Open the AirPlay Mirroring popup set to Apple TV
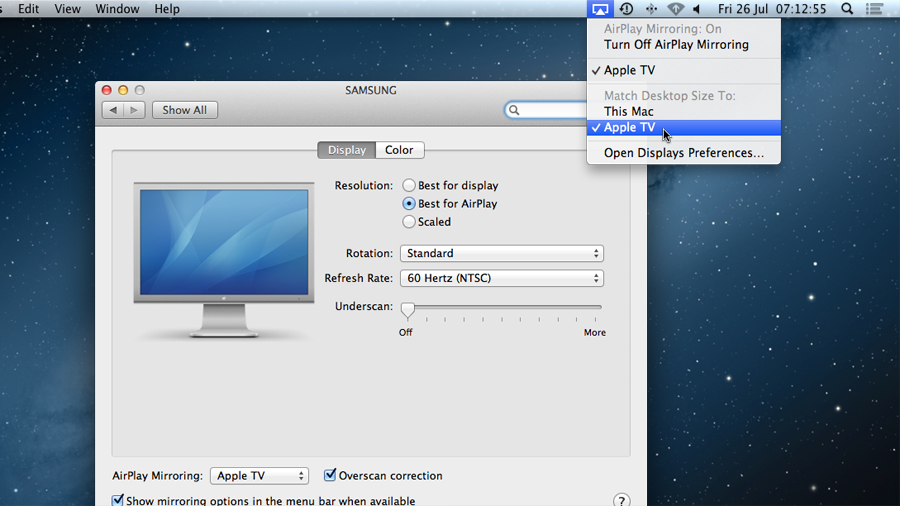900x506 pixels. click(x=259, y=476)
